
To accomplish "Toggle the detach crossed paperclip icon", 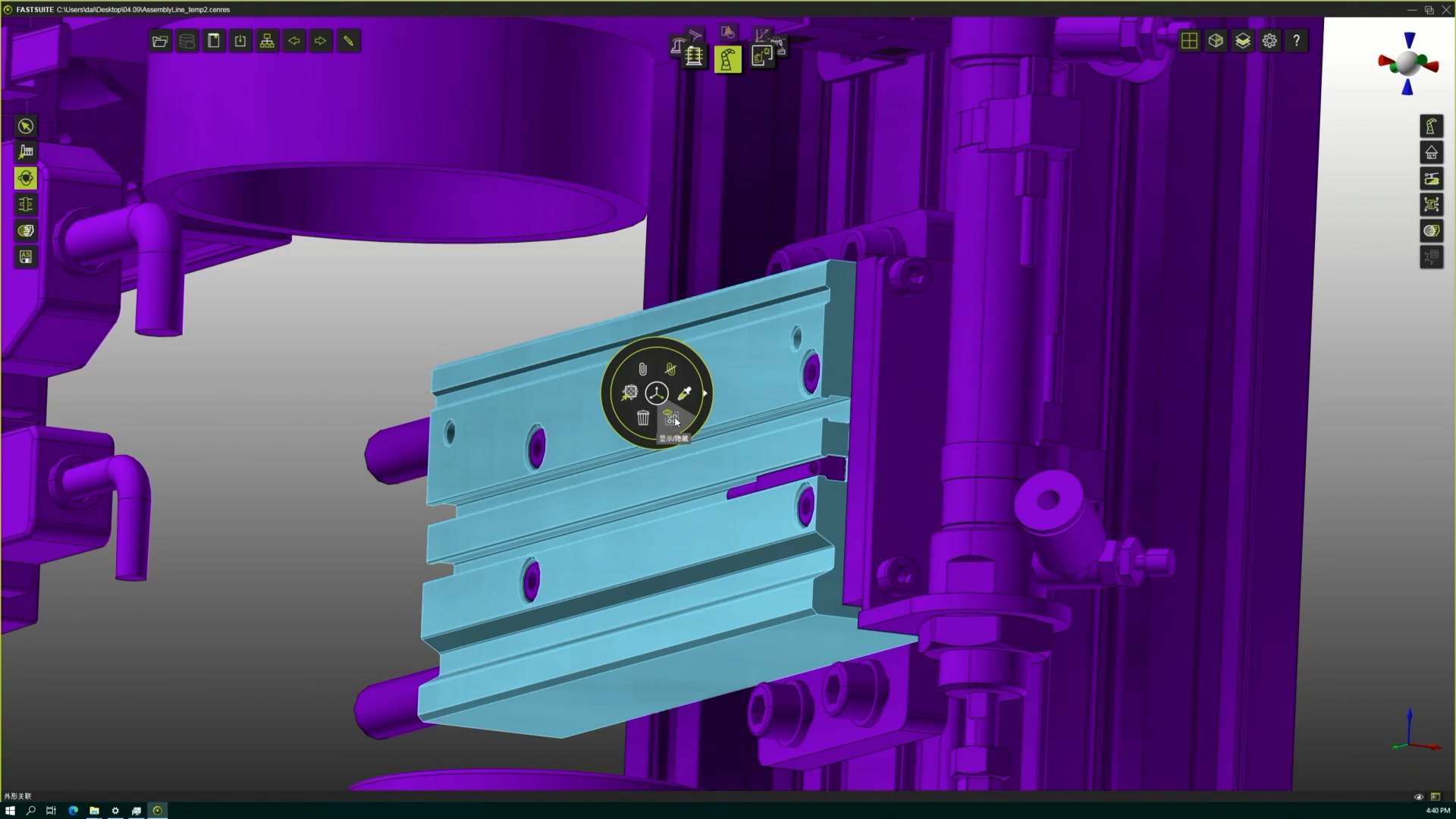I will 670,369.
